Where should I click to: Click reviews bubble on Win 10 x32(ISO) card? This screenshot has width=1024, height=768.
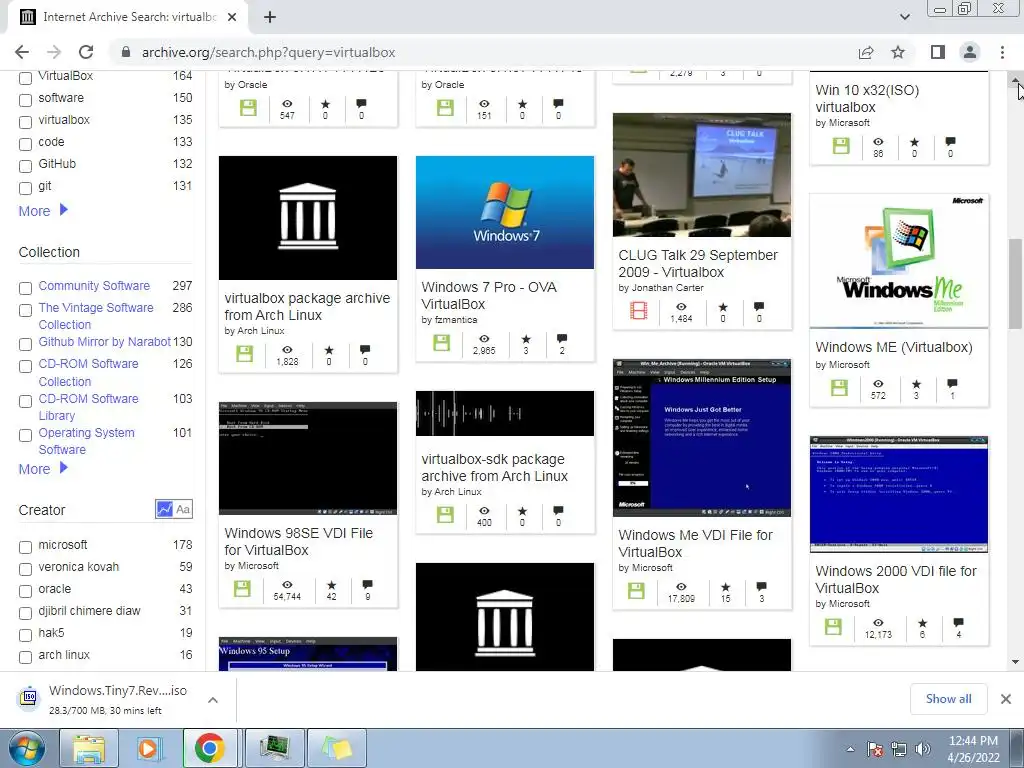950,142
